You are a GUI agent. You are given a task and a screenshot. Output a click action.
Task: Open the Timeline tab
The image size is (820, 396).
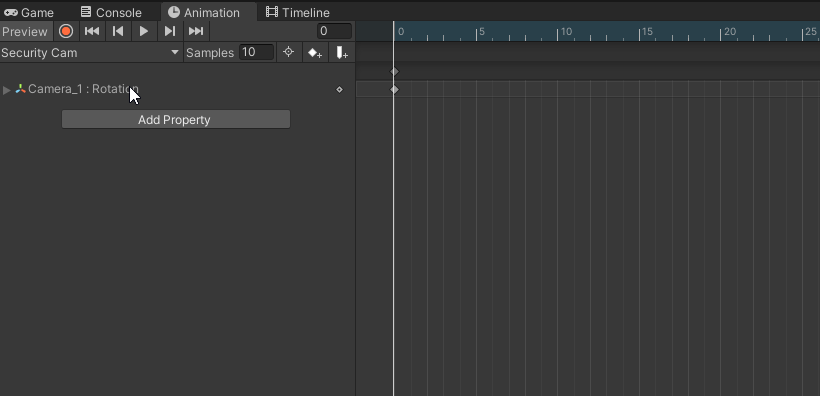[x=298, y=12]
